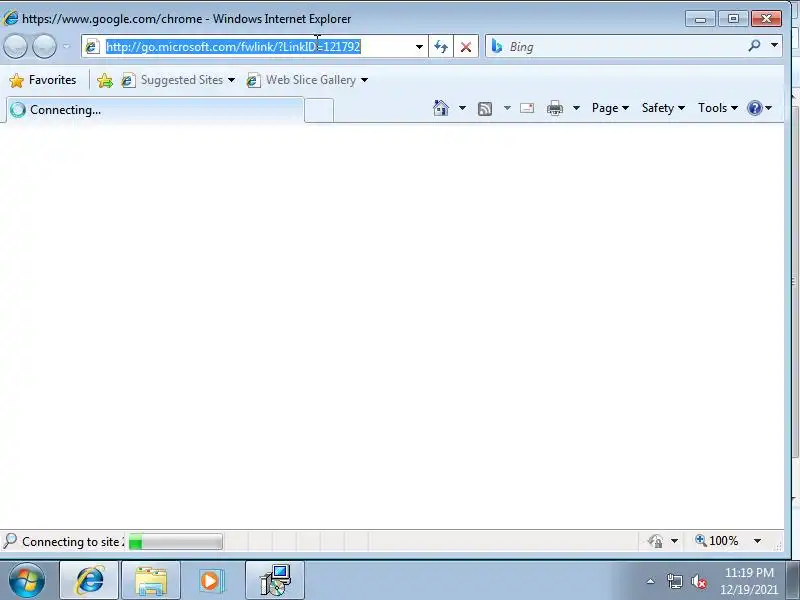Viewport: 800px width, 600px height.
Task: Click the Help question mark icon
Action: tap(754, 108)
